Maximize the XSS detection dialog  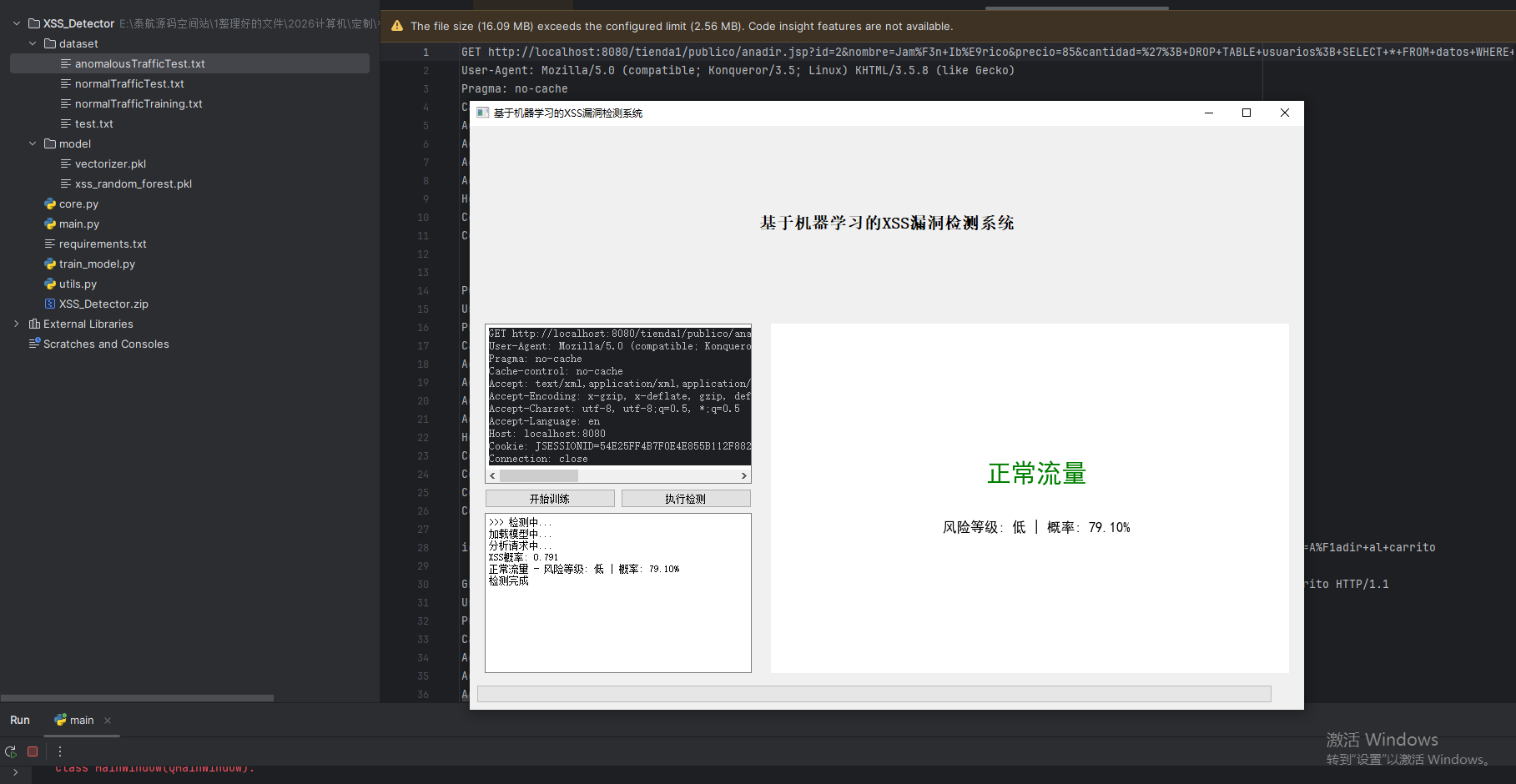point(1247,113)
